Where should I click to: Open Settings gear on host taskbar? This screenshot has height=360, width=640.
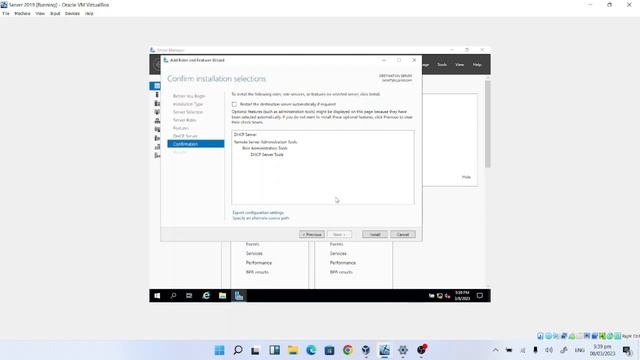pyautogui.click(x=403, y=350)
